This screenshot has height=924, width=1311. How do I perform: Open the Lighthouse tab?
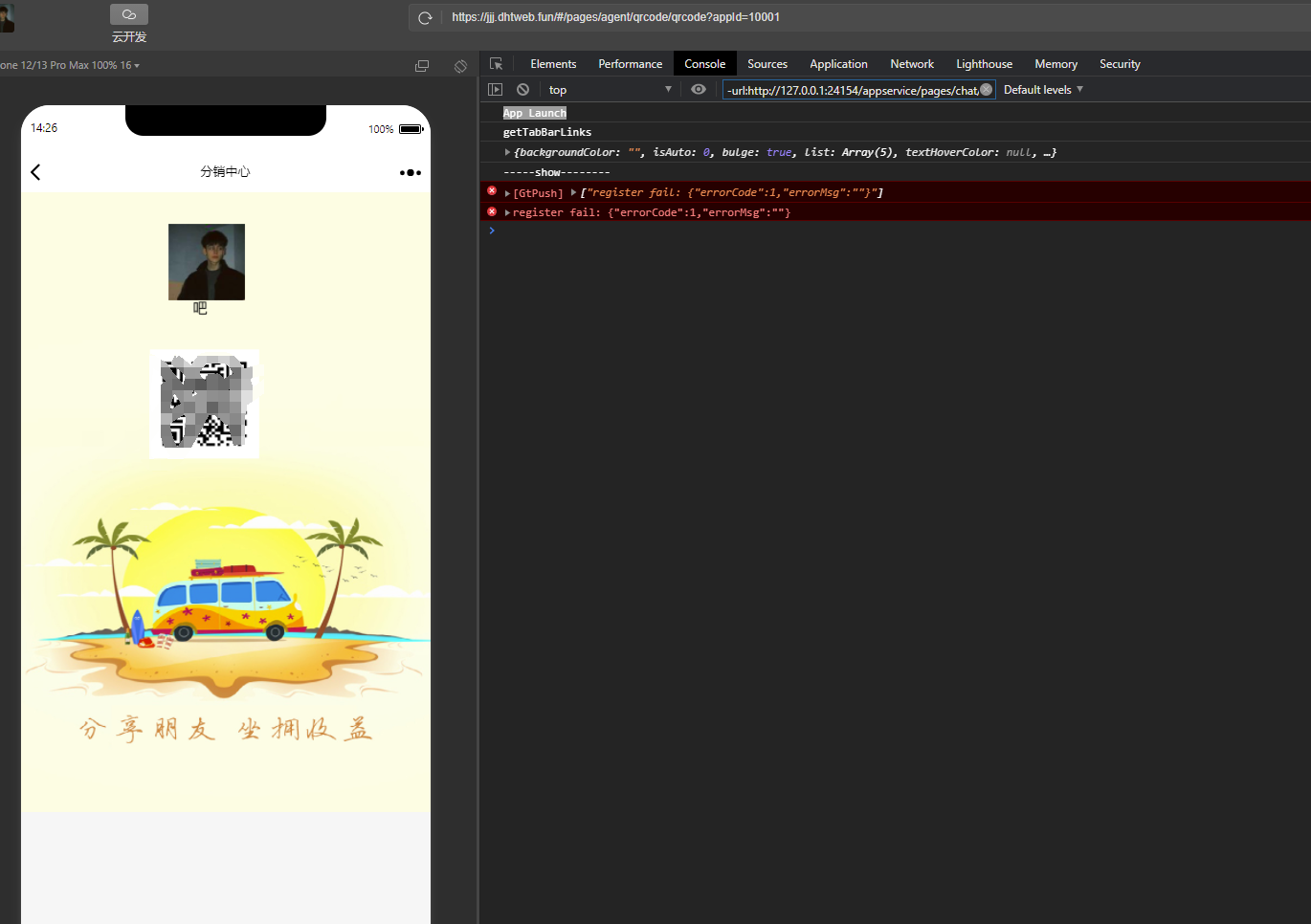pyautogui.click(x=984, y=64)
